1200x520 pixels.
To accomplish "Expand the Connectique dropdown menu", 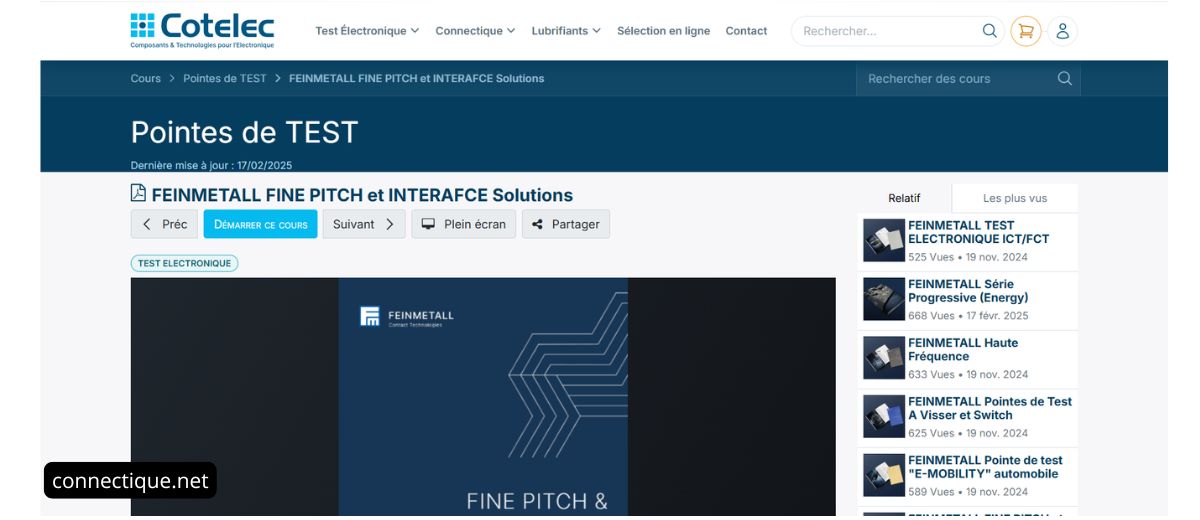I will click(475, 31).
